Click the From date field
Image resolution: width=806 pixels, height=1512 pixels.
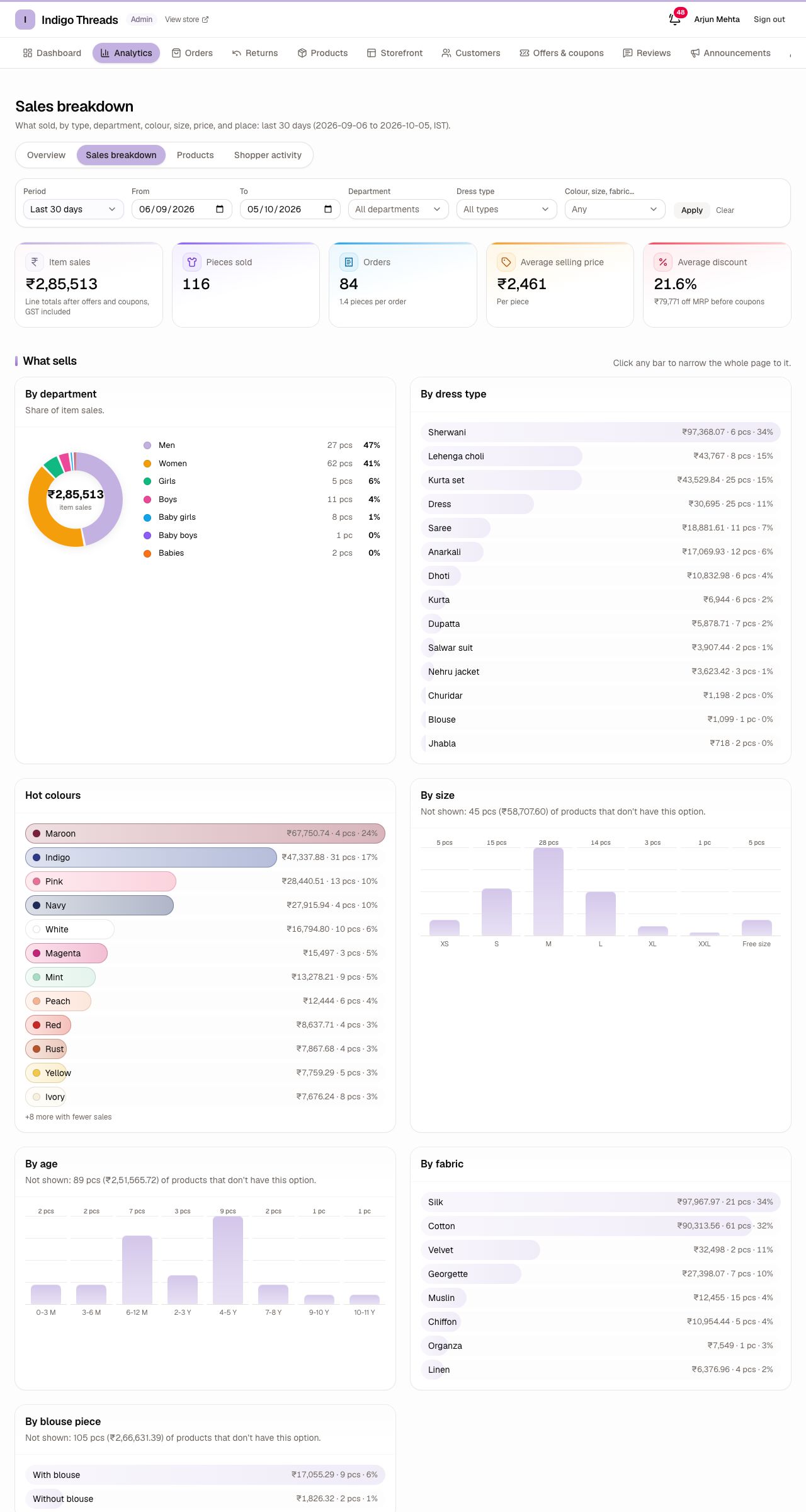182,209
